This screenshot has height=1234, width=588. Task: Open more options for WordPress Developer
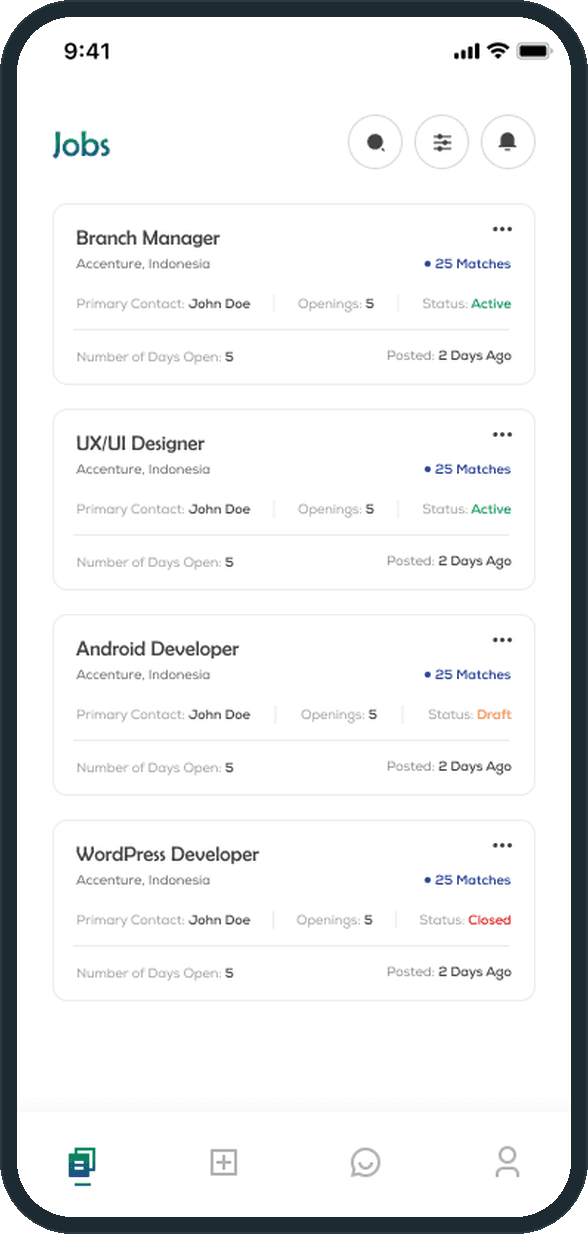(502, 845)
